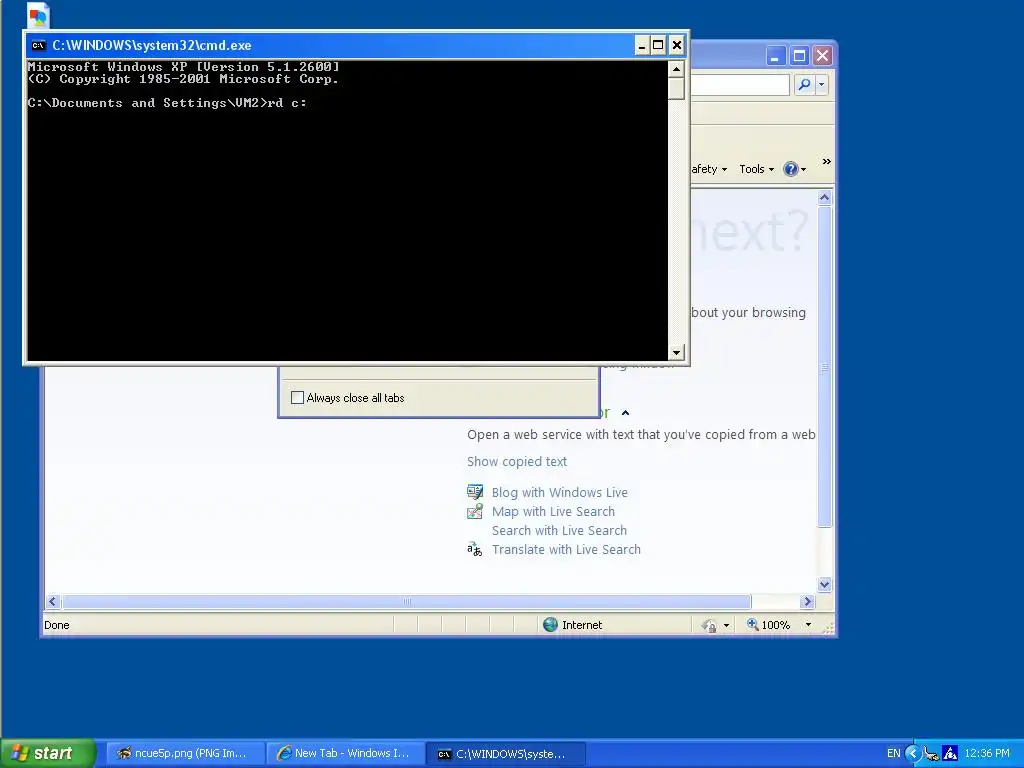Click the IE window resize grip
Viewport: 1024px width, 768px height.
tap(829, 628)
